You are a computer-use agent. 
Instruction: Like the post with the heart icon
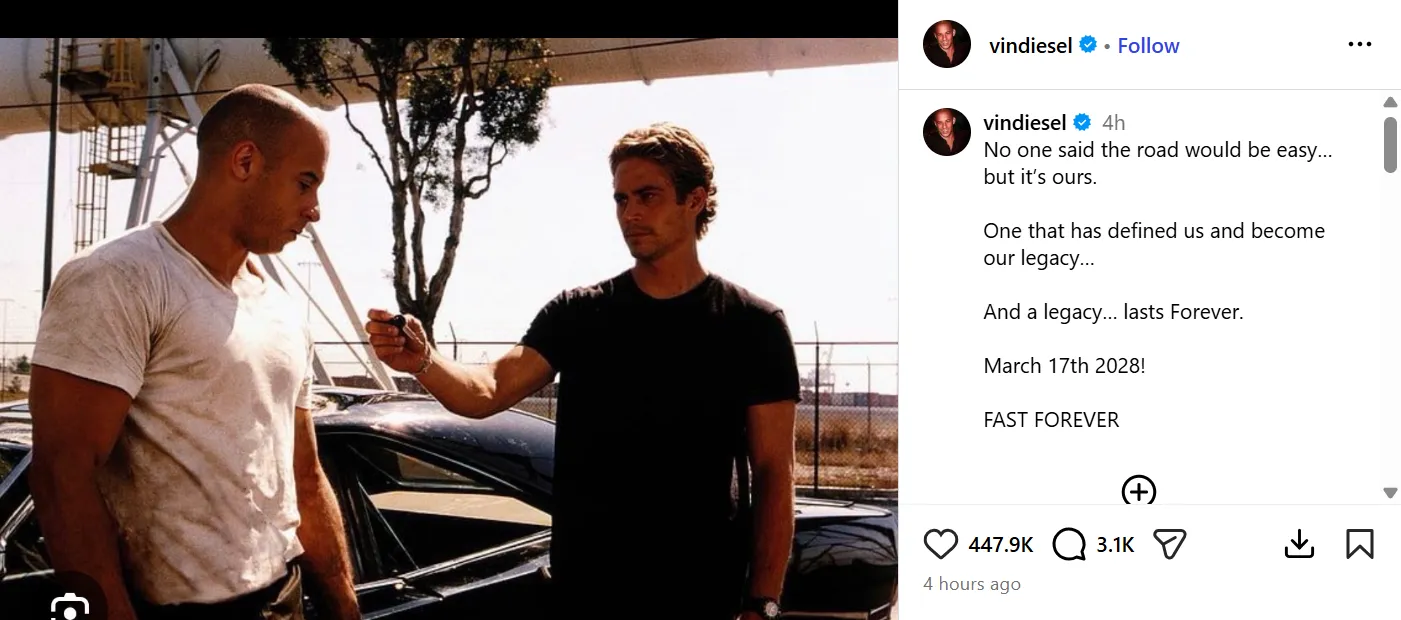[x=940, y=544]
